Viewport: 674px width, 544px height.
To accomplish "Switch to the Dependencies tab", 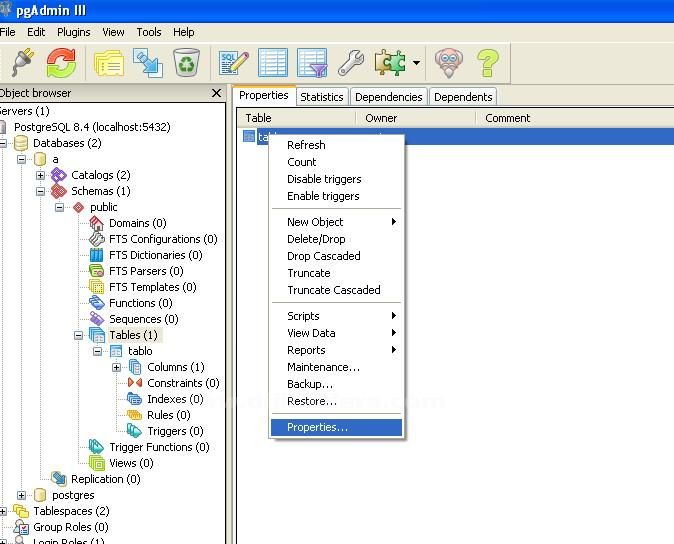I will (x=389, y=97).
